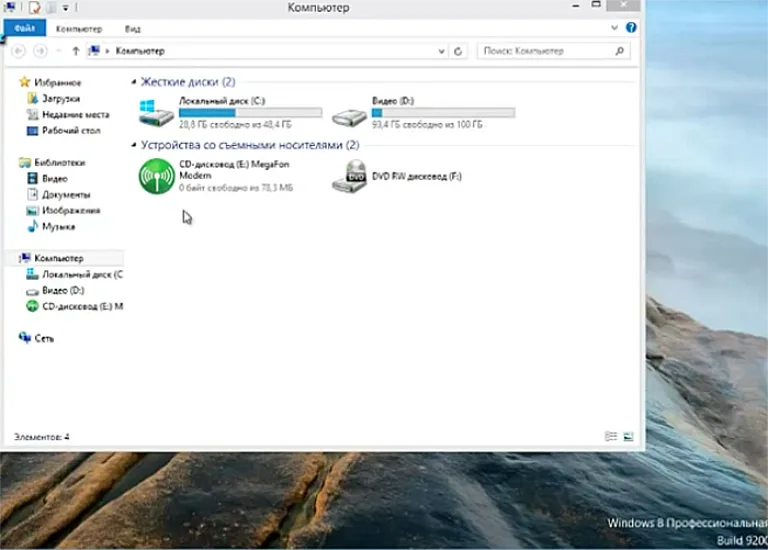Select the Локальный диск (C:) drive icon
The height and width of the screenshot is (550, 768).
pyautogui.click(x=156, y=112)
